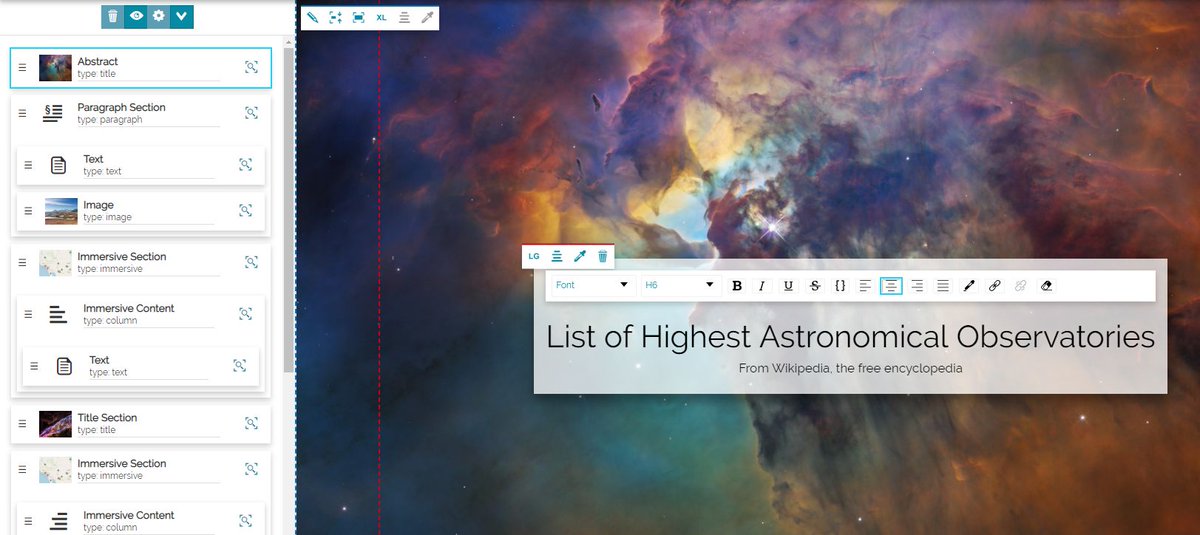Viewport: 1200px width, 535px height.
Task: Select the pencil edit tool in section toolbar
Action: (x=312, y=17)
